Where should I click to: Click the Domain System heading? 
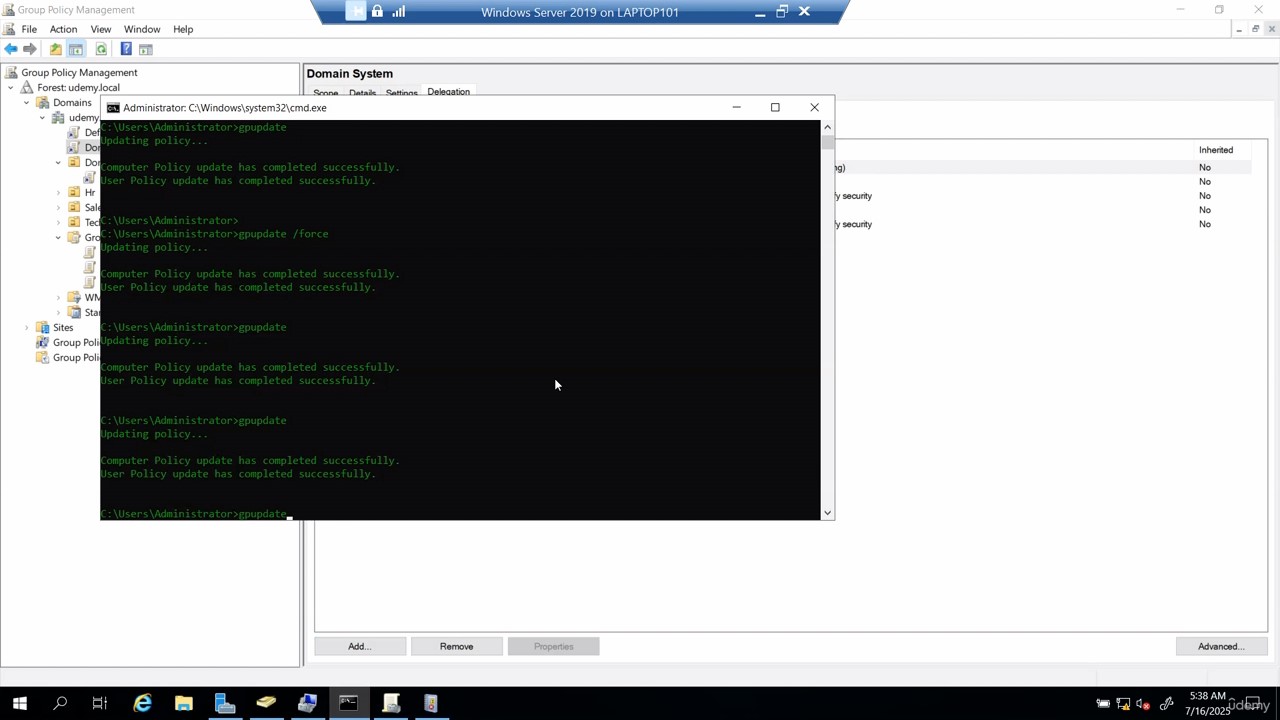350,73
